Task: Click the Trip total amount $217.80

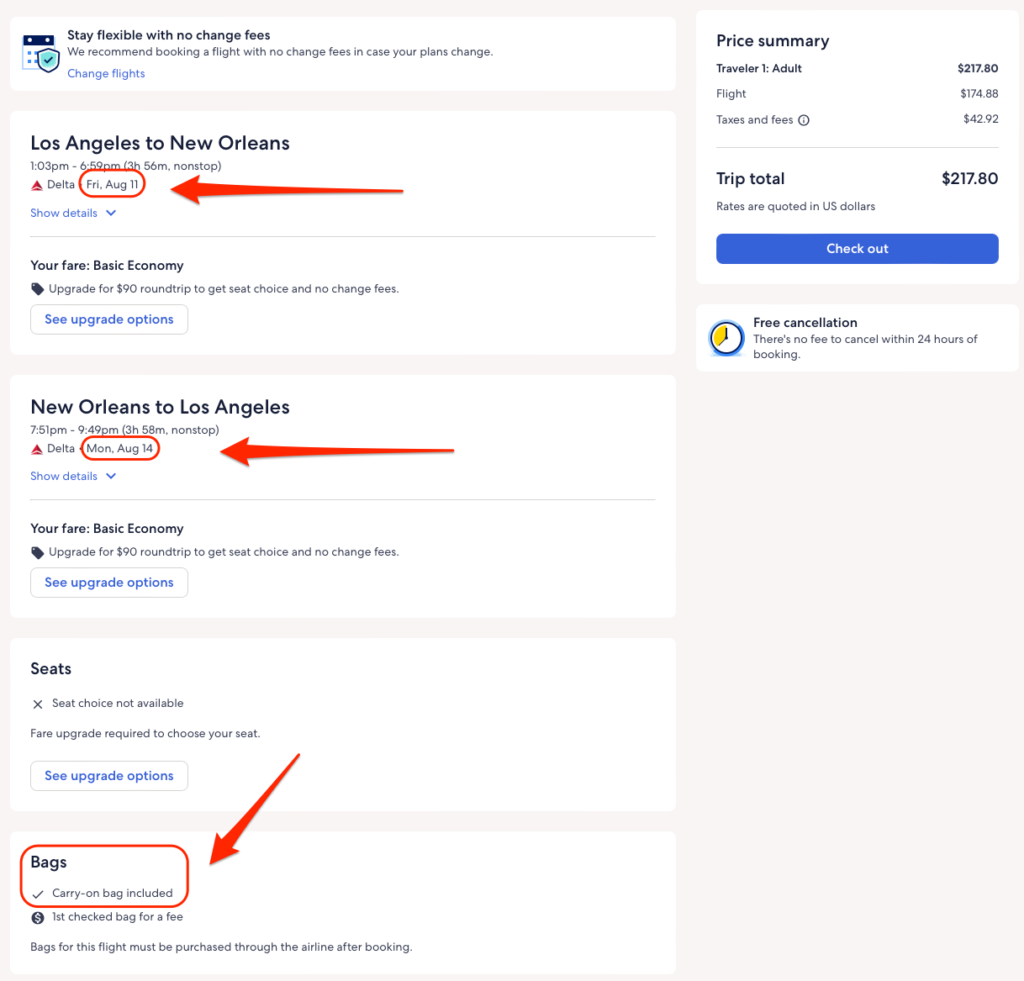Action: pyautogui.click(x=969, y=179)
